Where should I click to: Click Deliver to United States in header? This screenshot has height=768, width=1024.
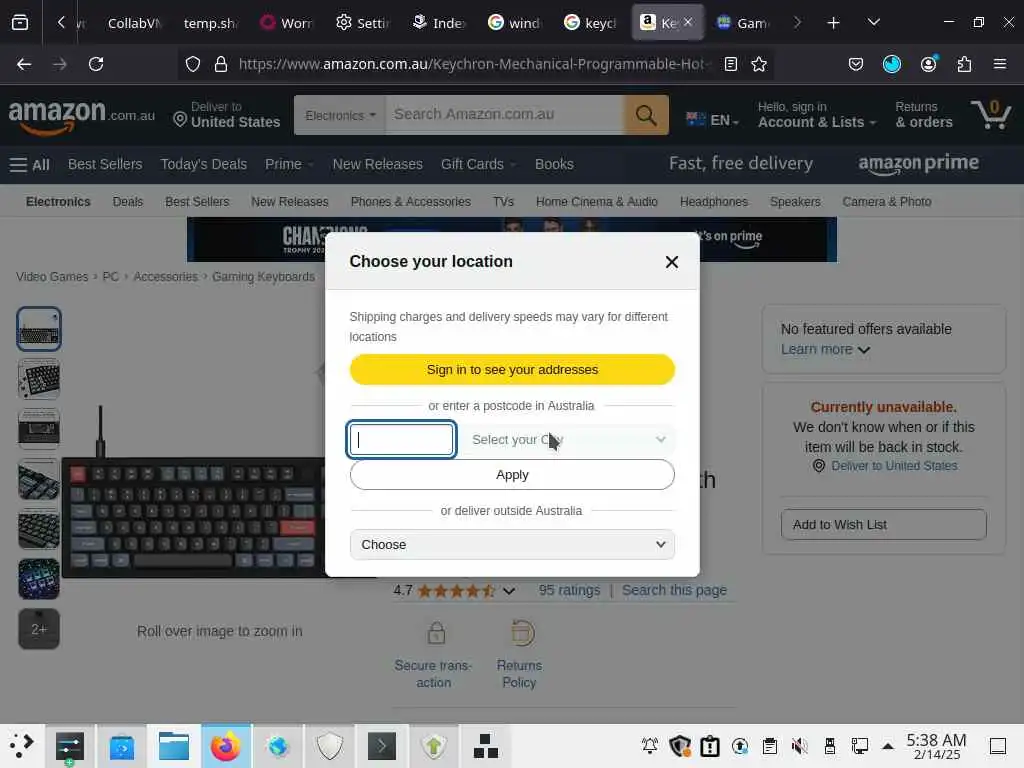(227, 115)
